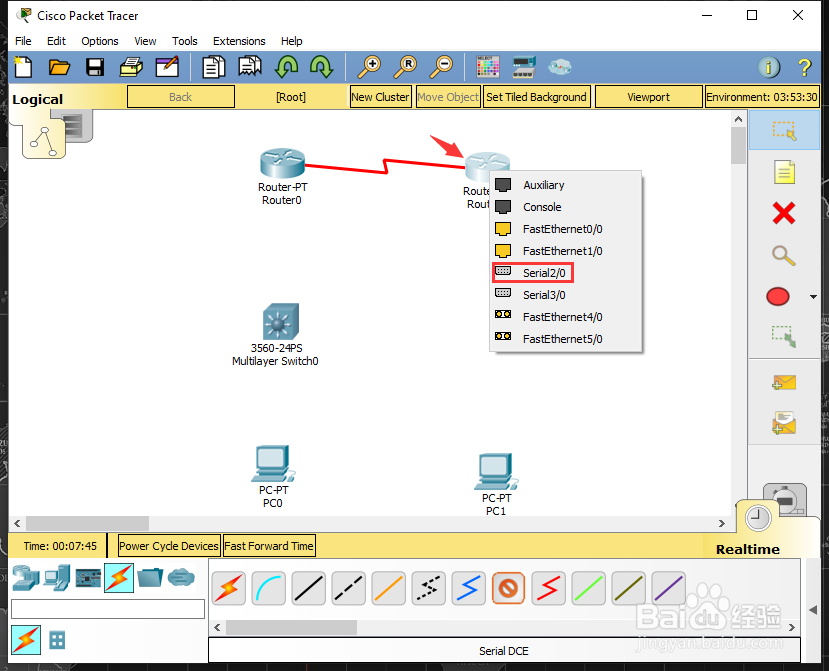Open the File menu
This screenshot has width=829, height=671.
coord(23,41)
